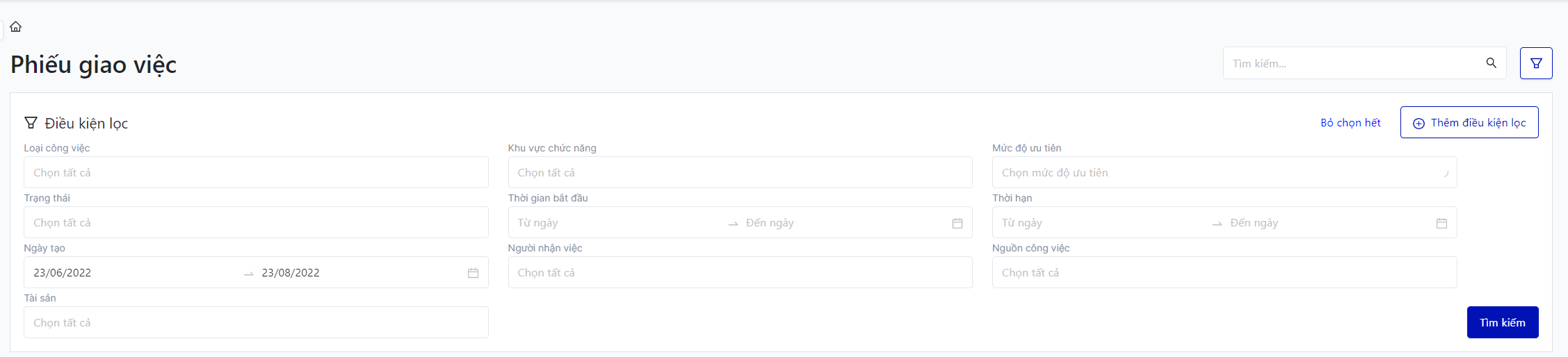Screen dimensions: 1568x357
Task: Click the home breadcrumb icon
Action: coord(16,27)
